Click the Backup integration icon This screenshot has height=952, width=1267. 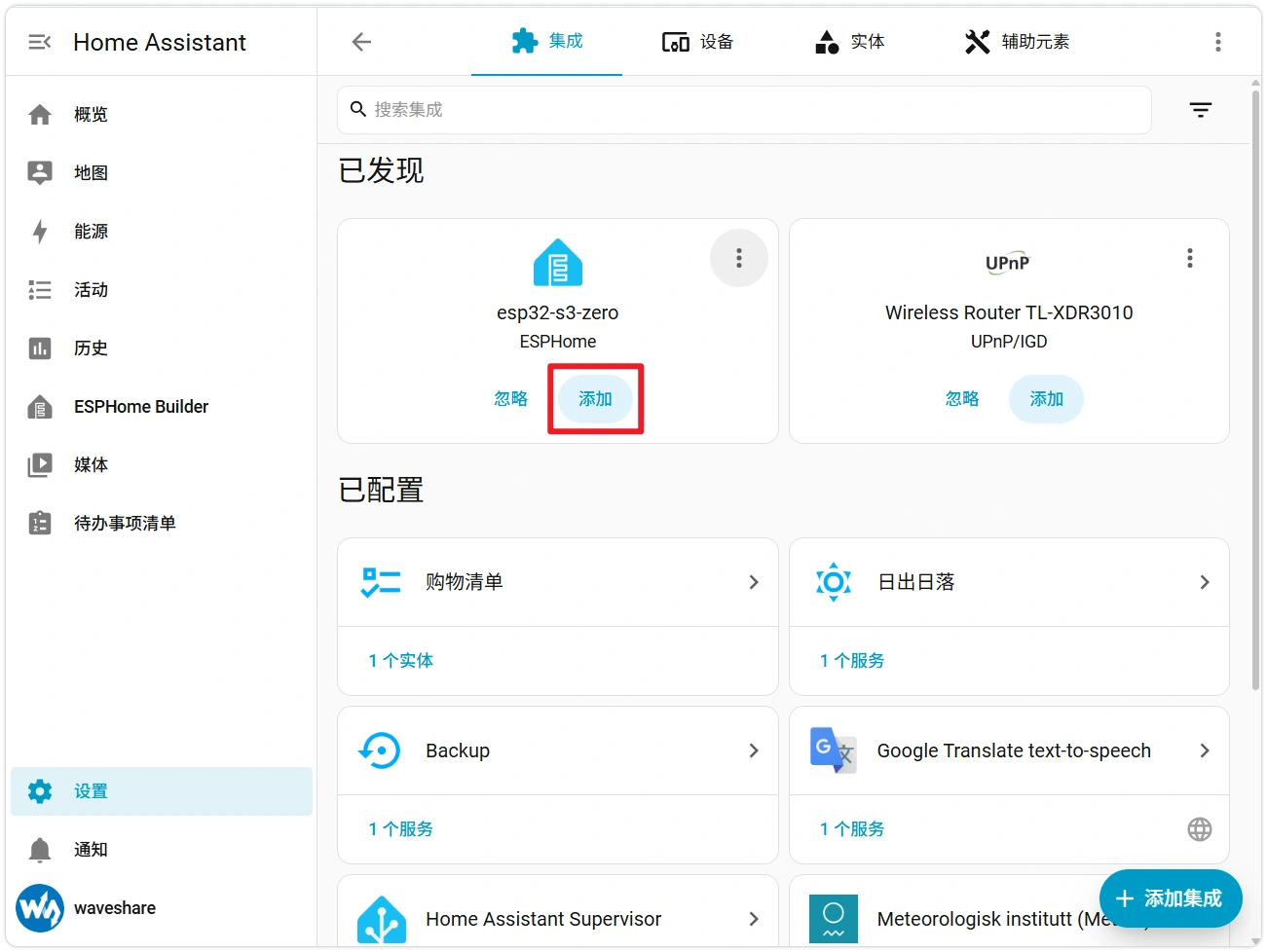[380, 751]
